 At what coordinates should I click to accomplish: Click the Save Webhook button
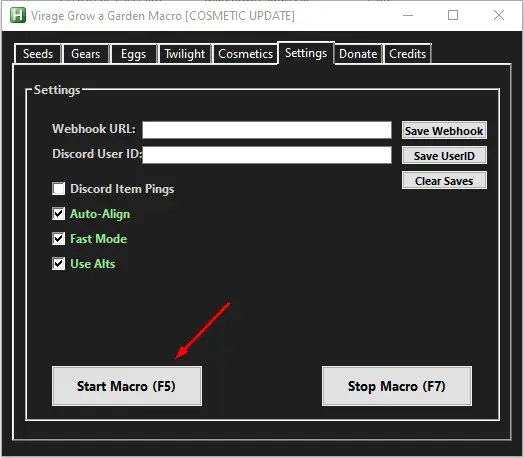(444, 130)
